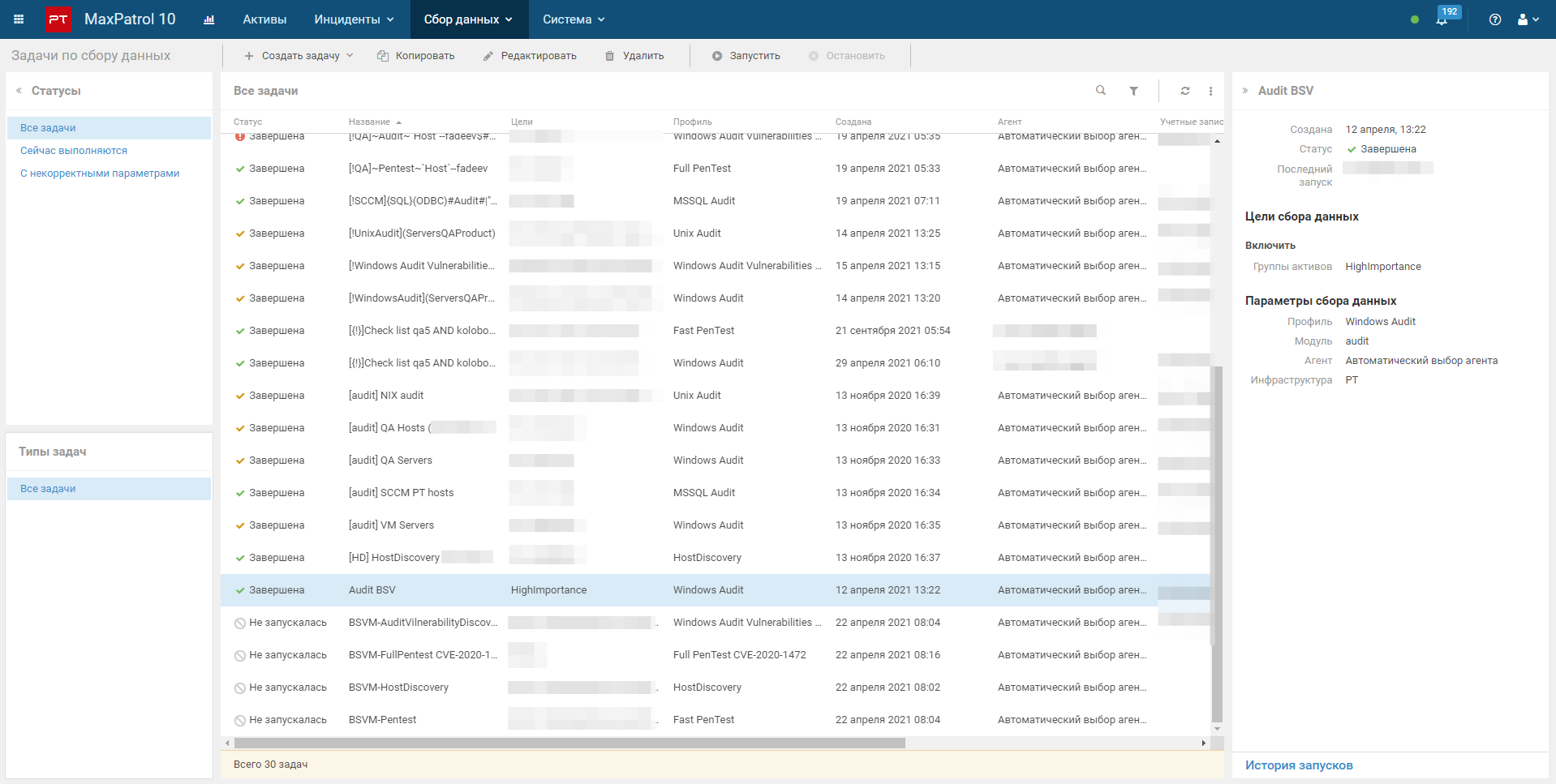
Task: Expand the Инциденты menu
Action: click(x=355, y=19)
